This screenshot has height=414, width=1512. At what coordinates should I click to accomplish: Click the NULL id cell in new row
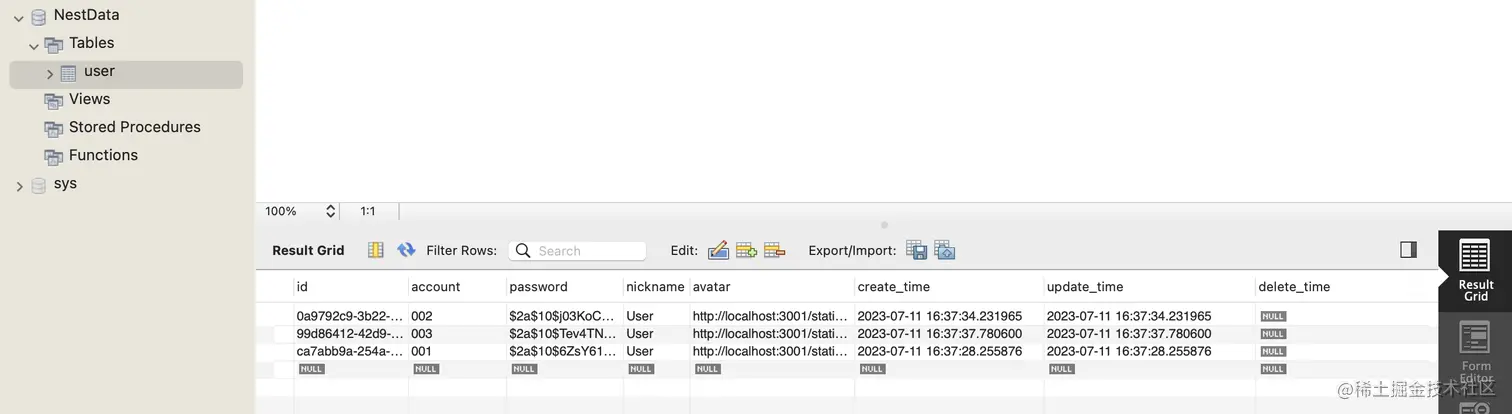(312, 369)
